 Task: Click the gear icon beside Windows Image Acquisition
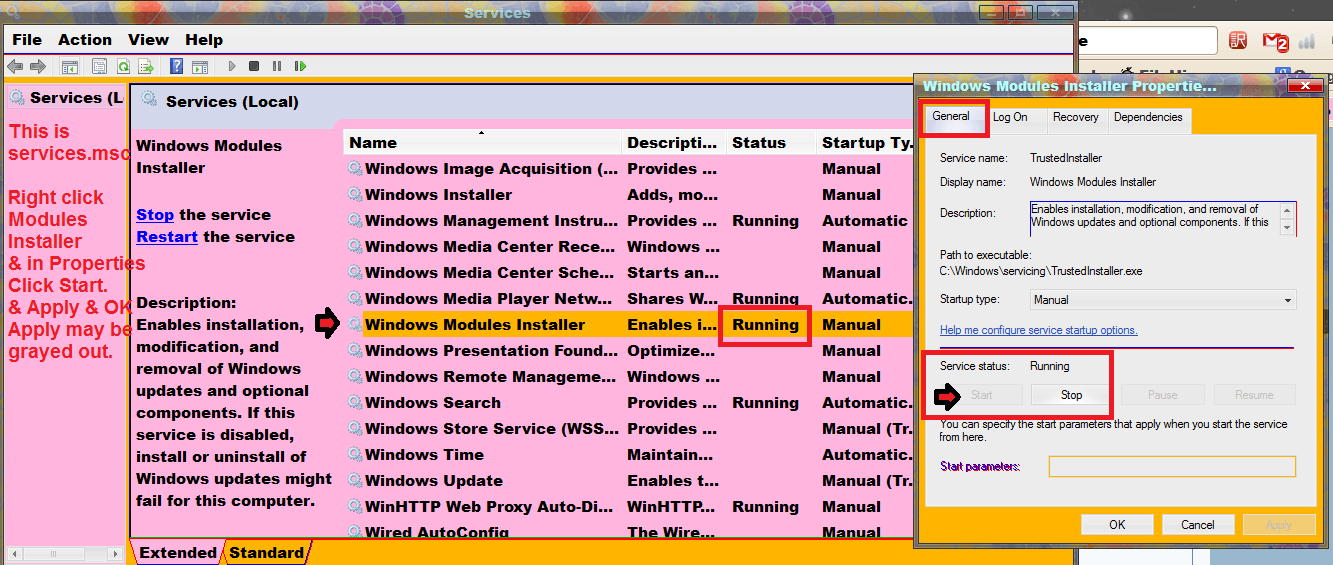click(x=355, y=169)
